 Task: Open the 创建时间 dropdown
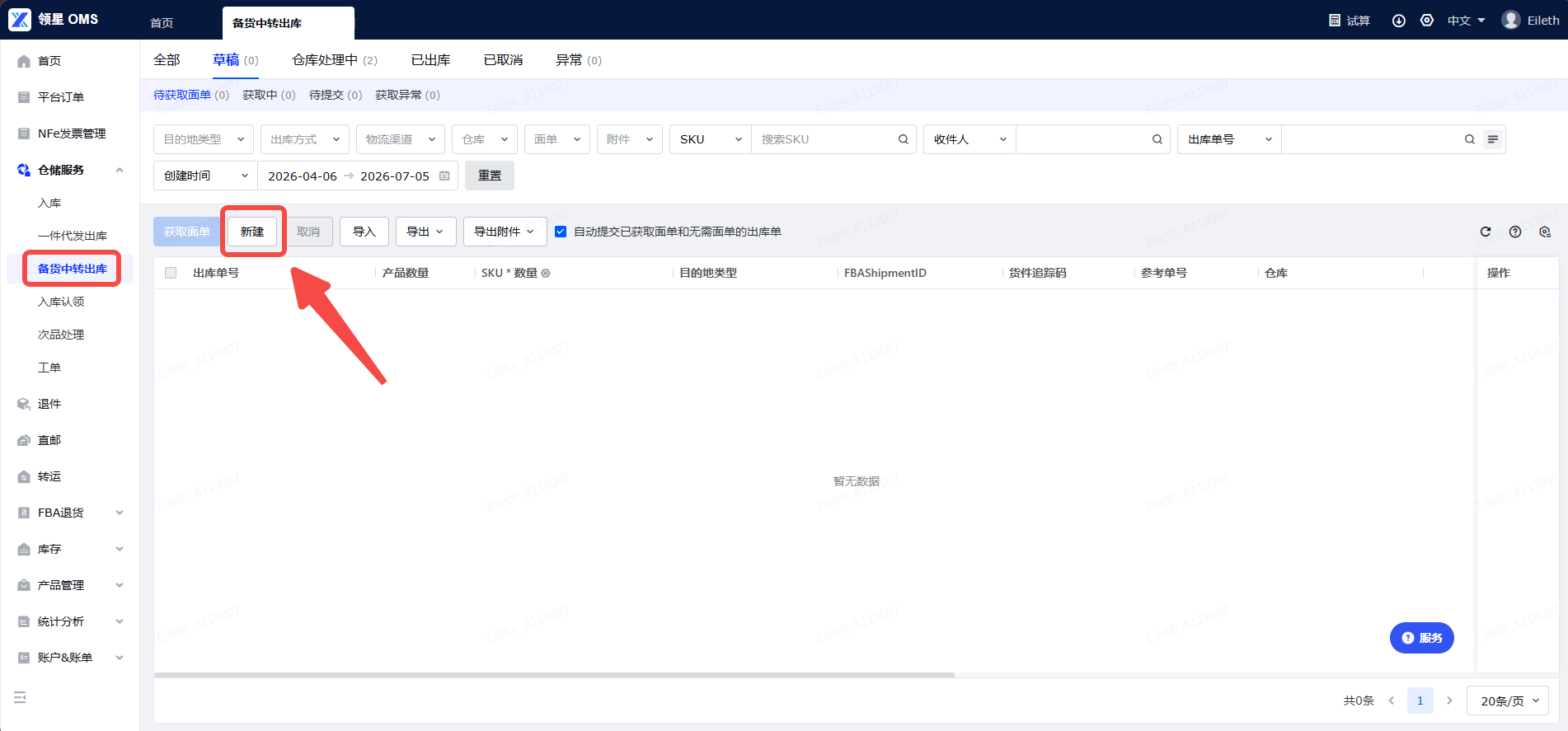click(205, 176)
